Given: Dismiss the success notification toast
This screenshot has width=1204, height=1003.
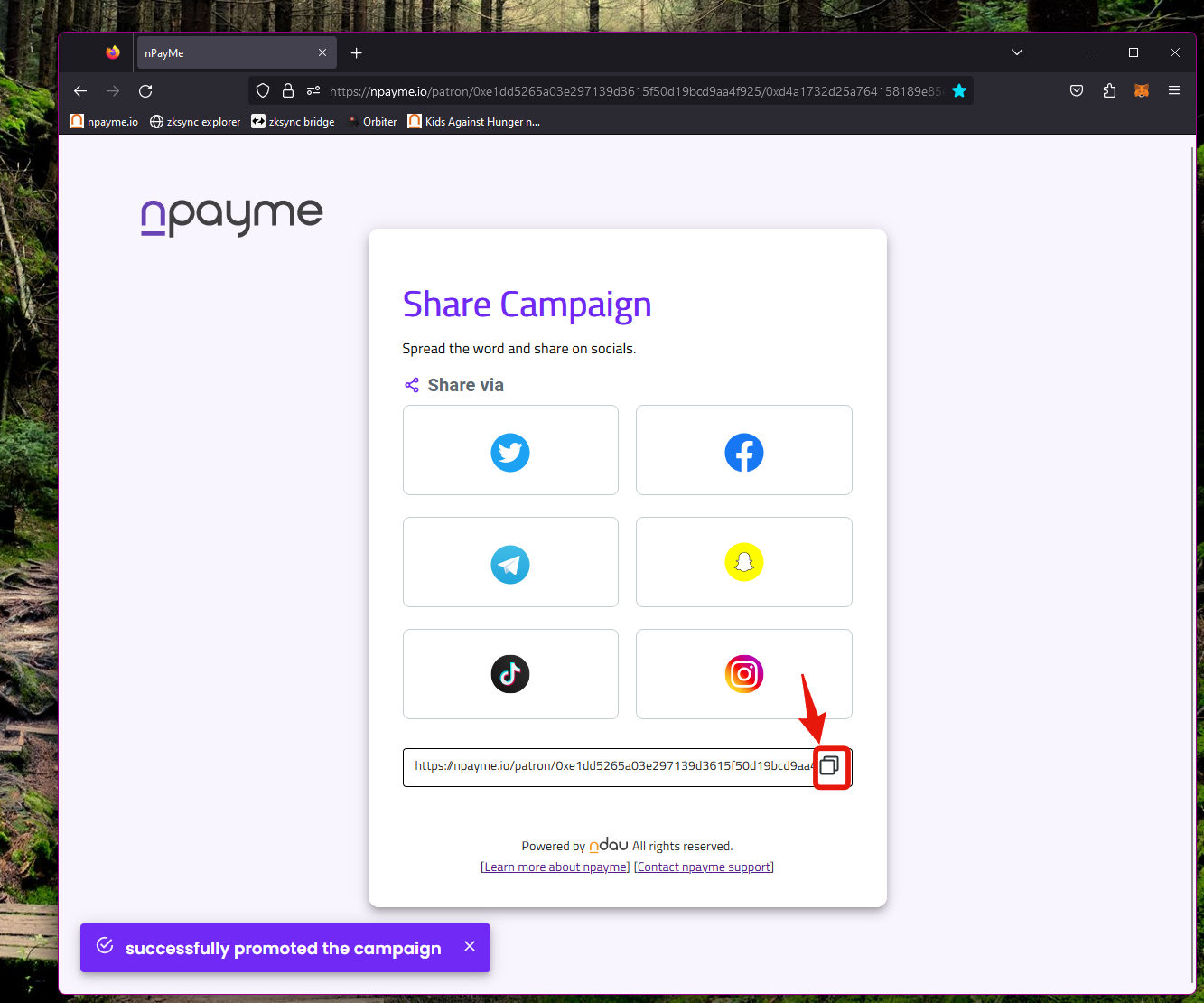Looking at the screenshot, I should [x=470, y=946].
